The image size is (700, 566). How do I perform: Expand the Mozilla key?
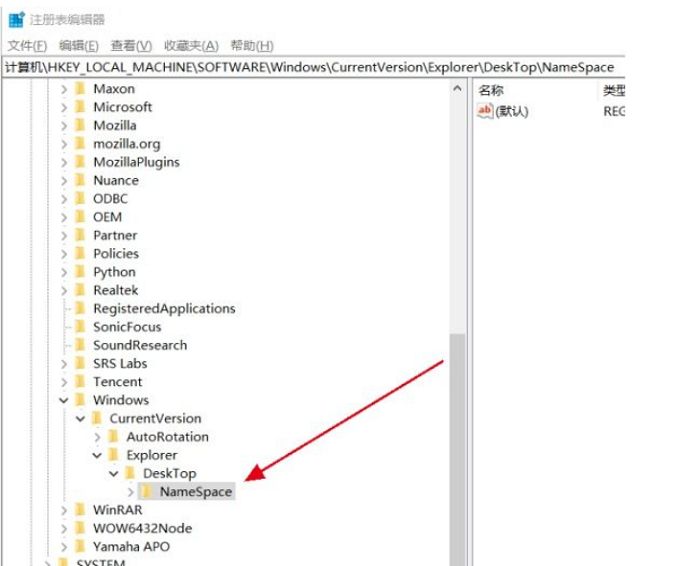pyautogui.click(x=64, y=126)
